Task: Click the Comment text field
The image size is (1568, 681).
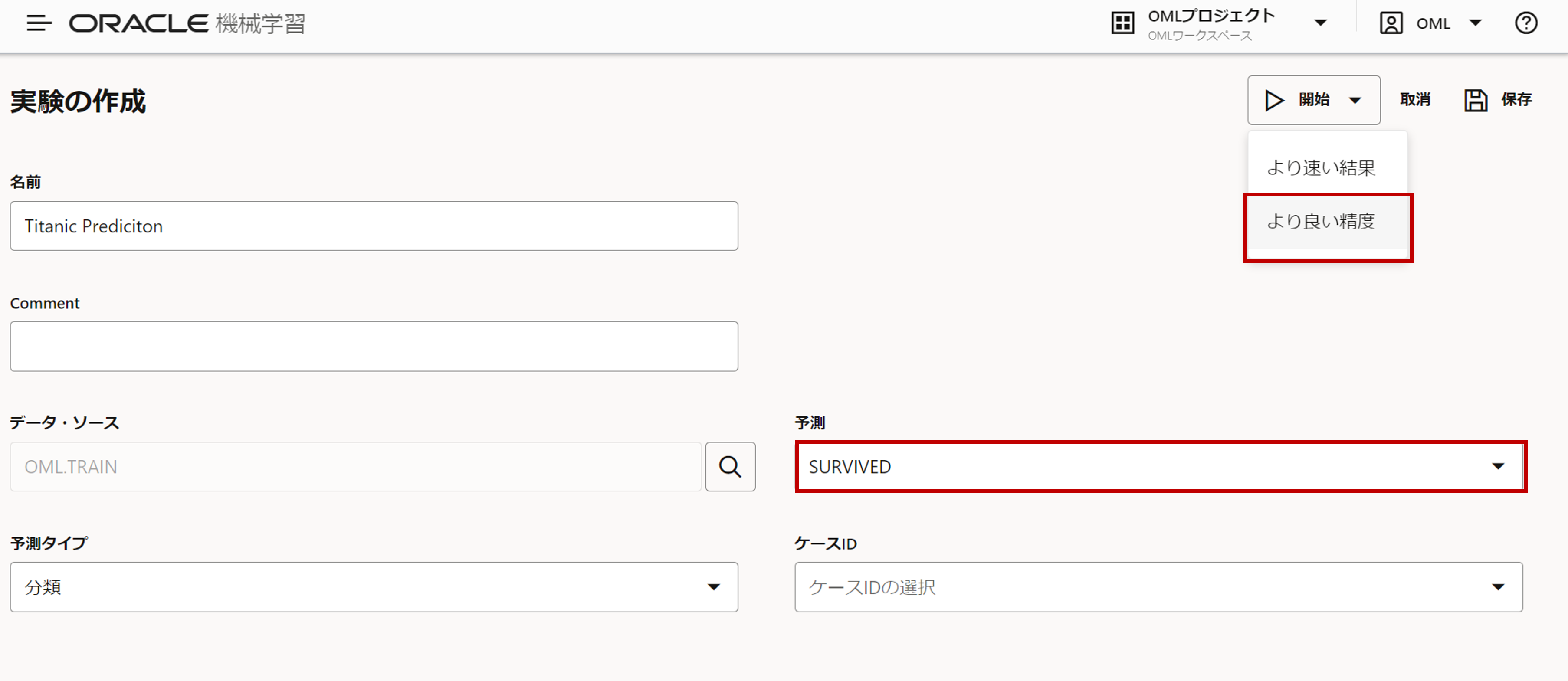Action: pyautogui.click(x=374, y=346)
